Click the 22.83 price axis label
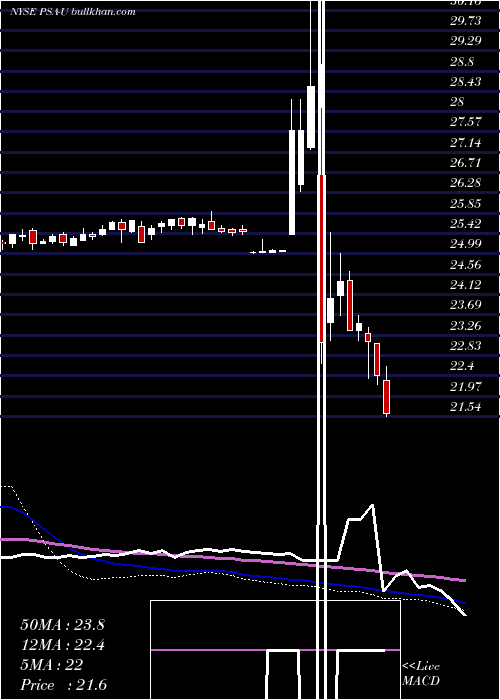This screenshot has height=700, width=500. [x=466, y=346]
